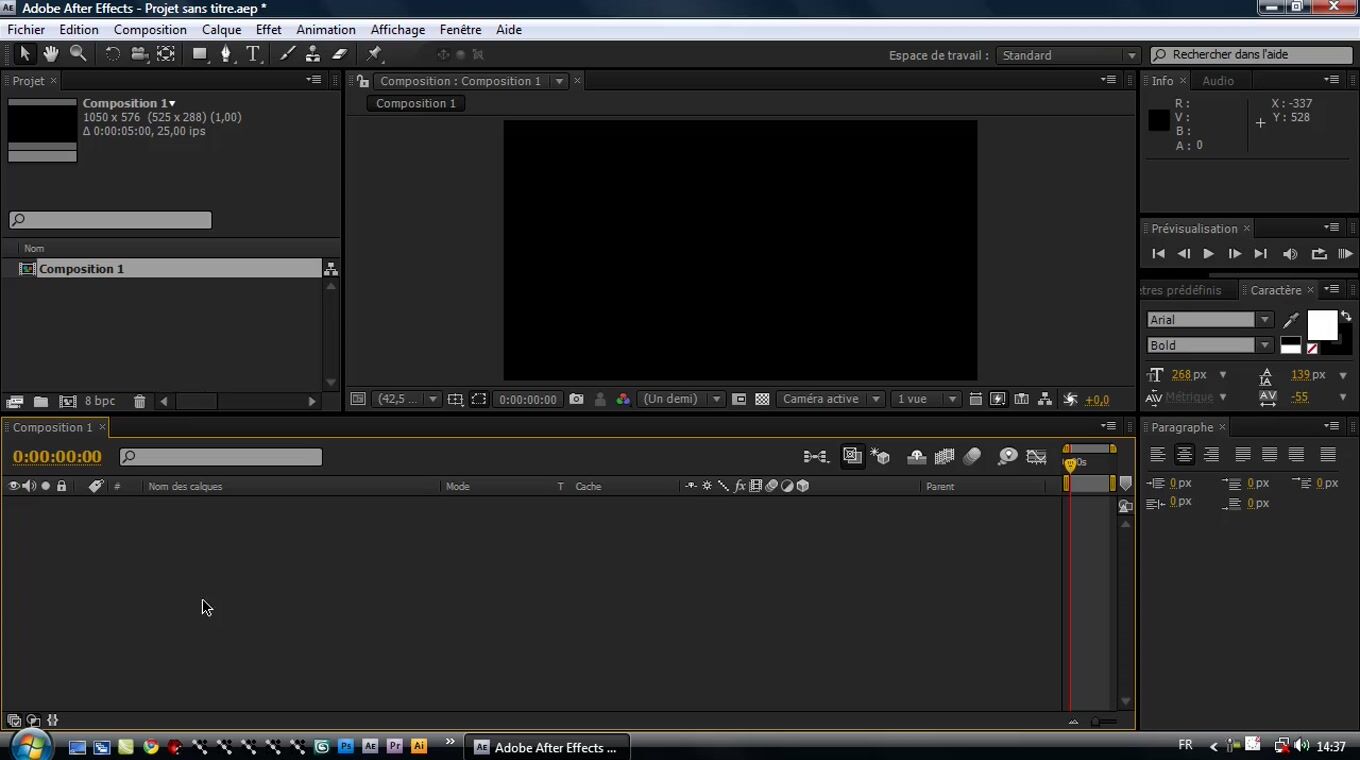Click the snapshot camera icon in viewer
Viewport: 1360px width, 760px height.
coord(576,399)
